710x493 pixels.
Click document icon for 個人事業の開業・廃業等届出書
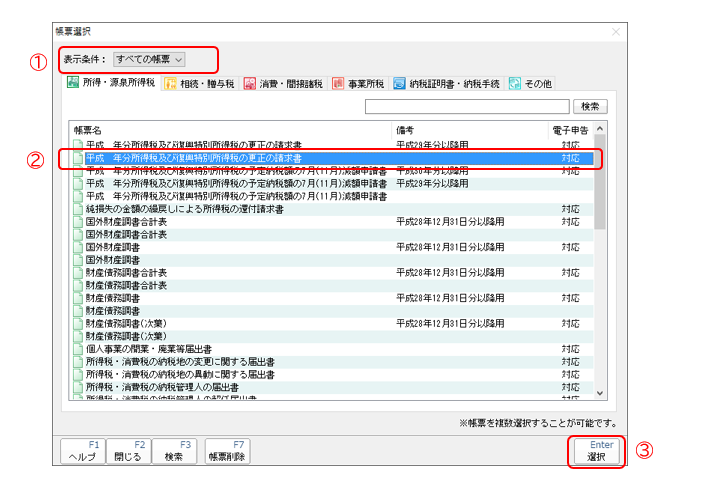tap(78, 349)
